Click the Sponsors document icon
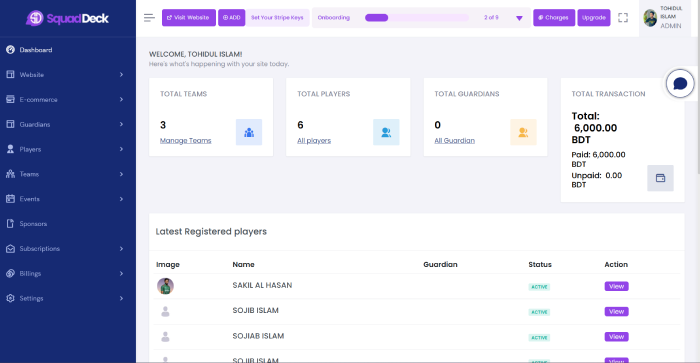The image size is (700, 363). 10,224
